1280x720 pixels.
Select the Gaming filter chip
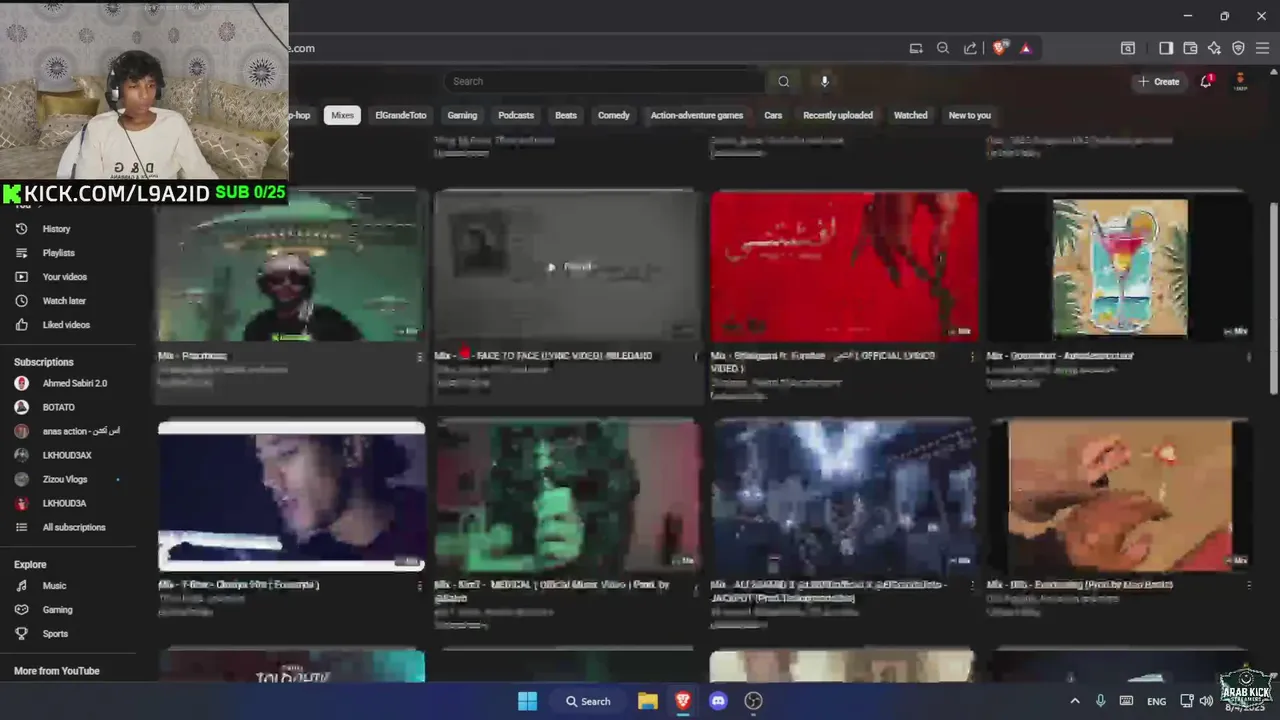(462, 115)
